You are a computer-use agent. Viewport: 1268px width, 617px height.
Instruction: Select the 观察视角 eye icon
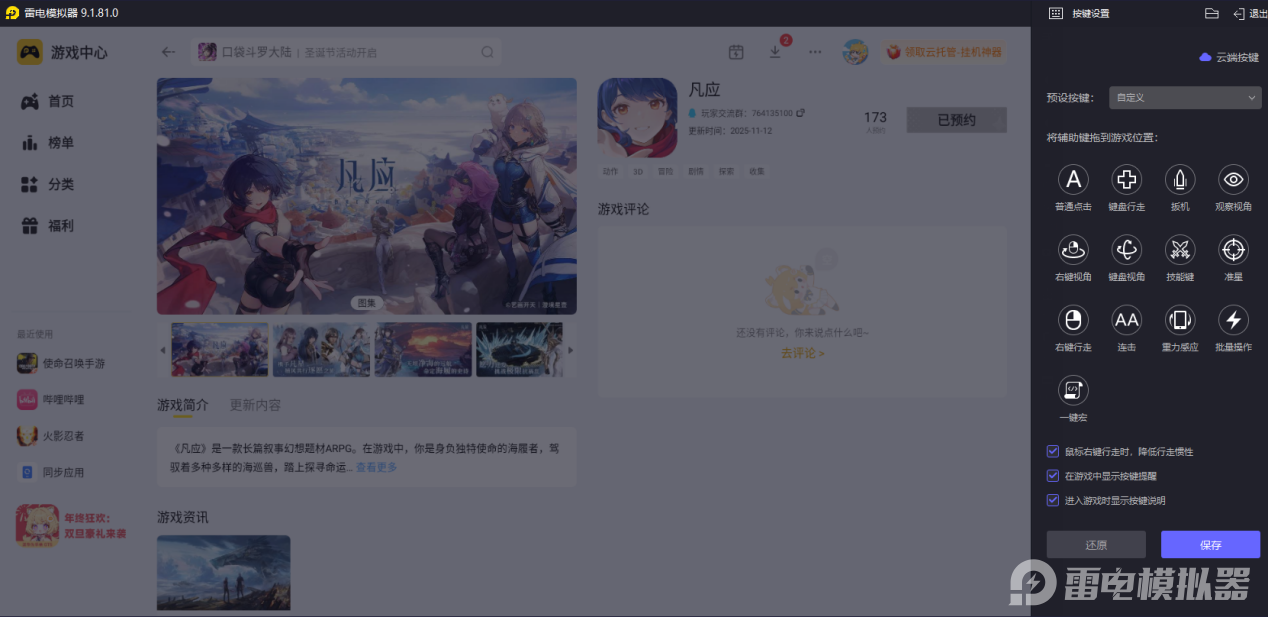1234,179
